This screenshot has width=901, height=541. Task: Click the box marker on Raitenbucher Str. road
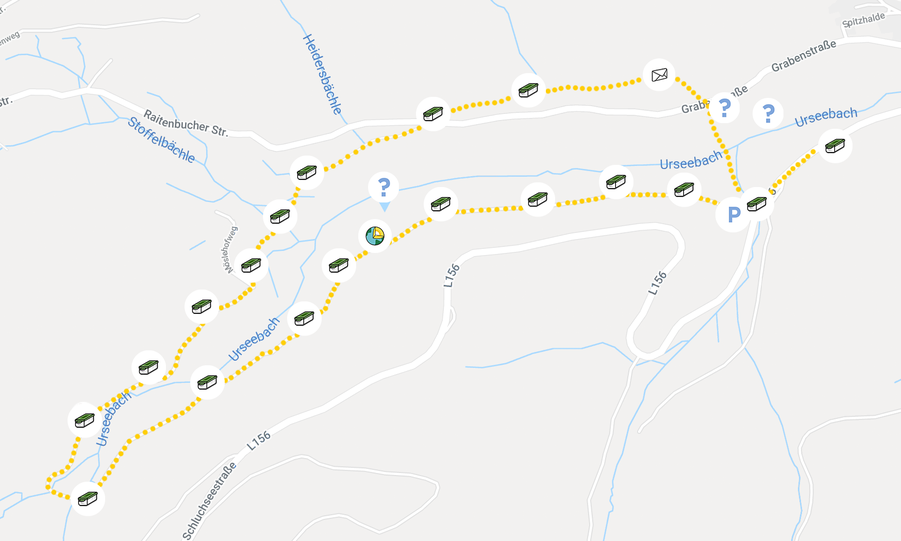(x=433, y=113)
